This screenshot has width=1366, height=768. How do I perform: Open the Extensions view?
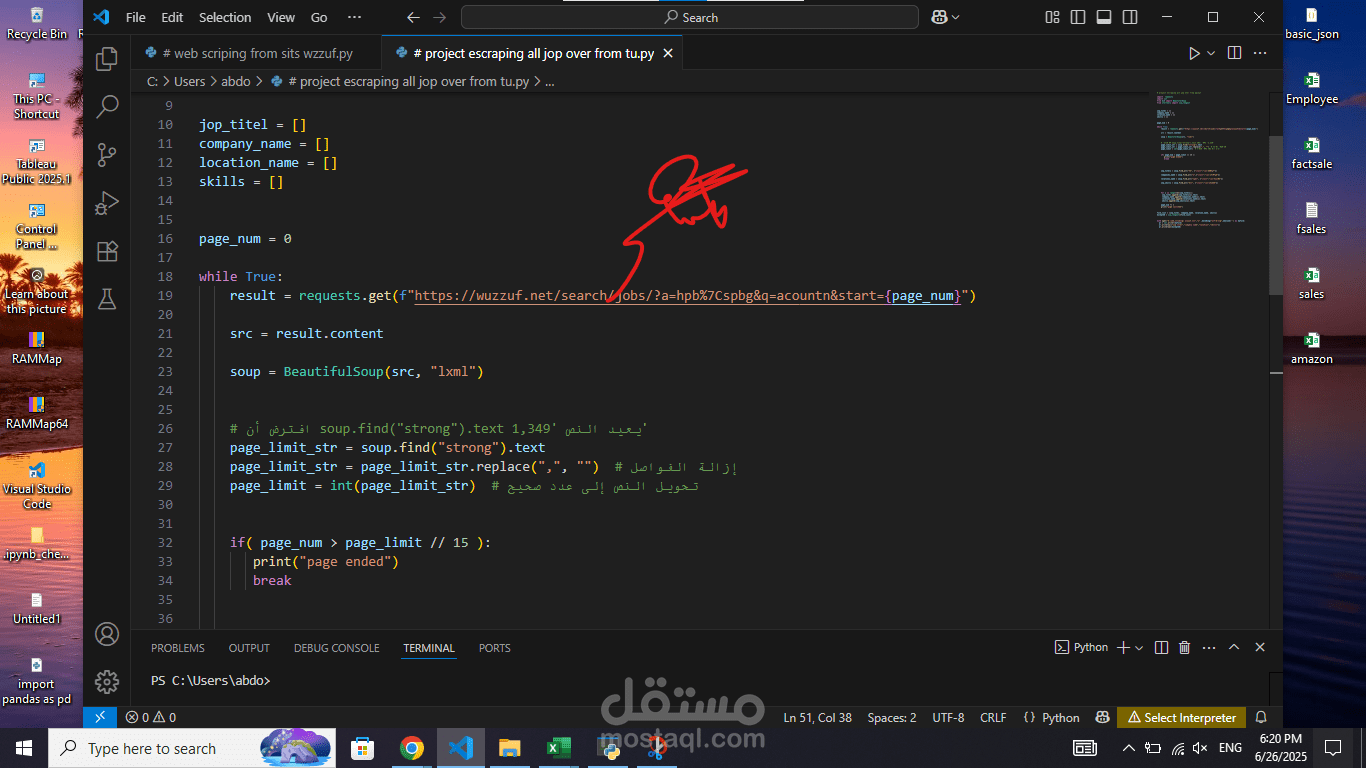(x=107, y=251)
